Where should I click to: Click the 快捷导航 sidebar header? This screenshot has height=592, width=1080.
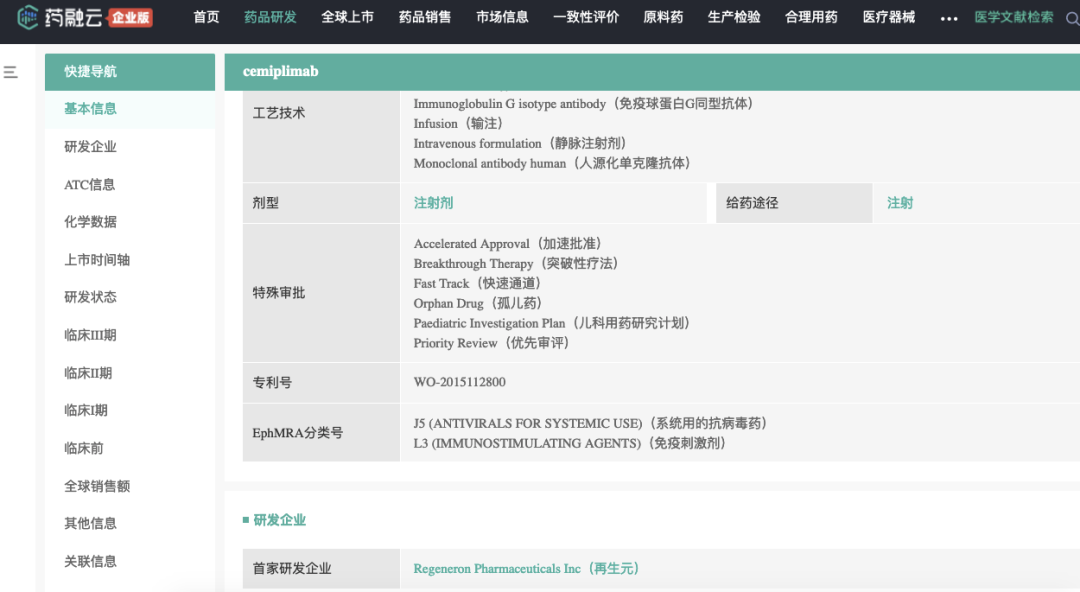[x=129, y=72]
